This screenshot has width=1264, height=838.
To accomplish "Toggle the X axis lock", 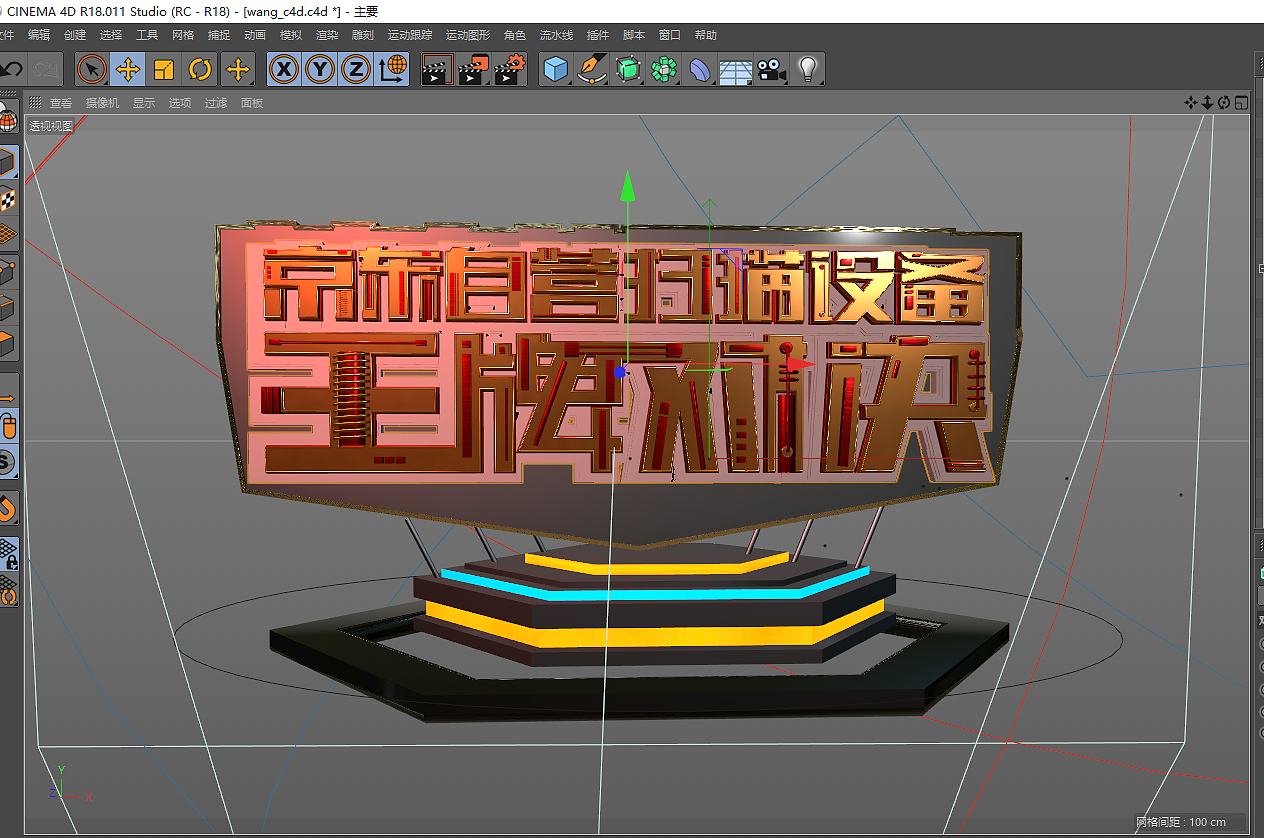I will pyautogui.click(x=285, y=69).
